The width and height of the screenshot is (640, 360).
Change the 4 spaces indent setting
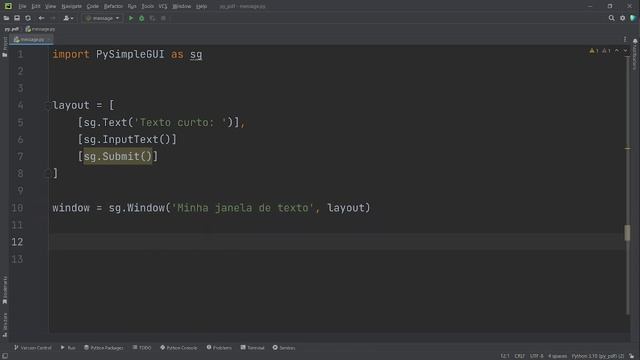pos(558,356)
